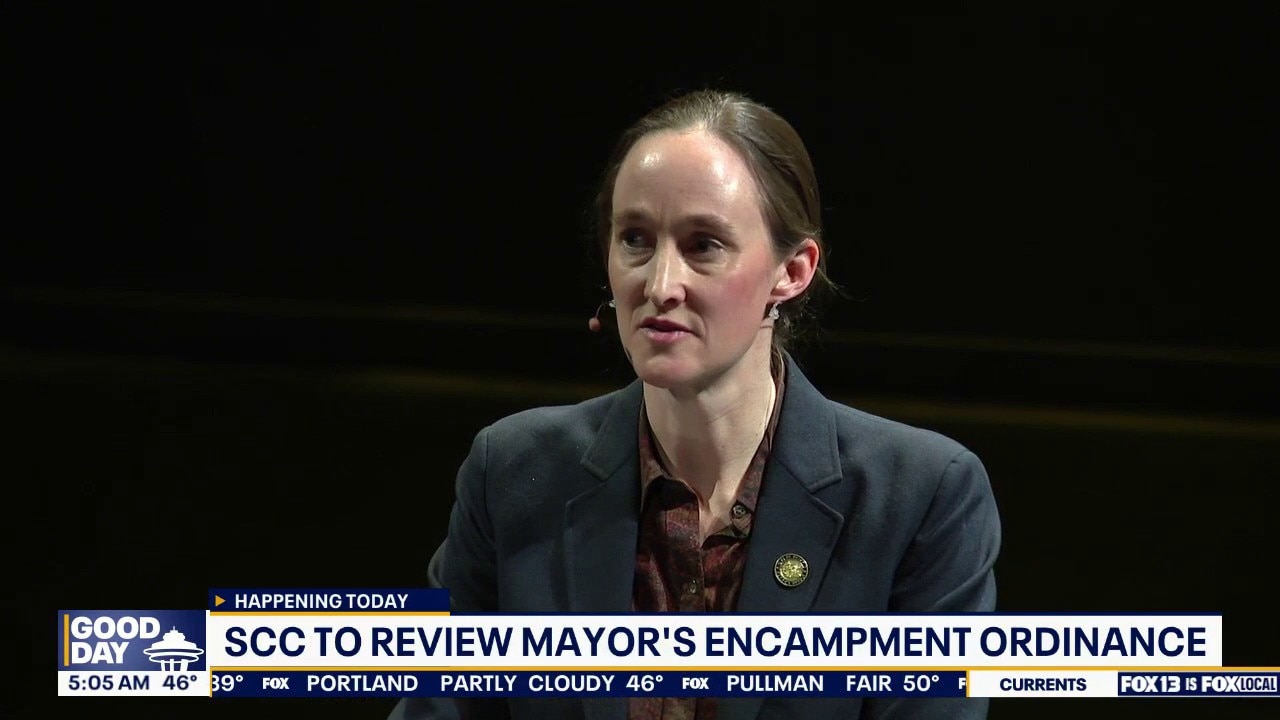Viewport: 1280px width, 720px height.
Task: Click the 5:05 AM clock display
Action: 108,684
